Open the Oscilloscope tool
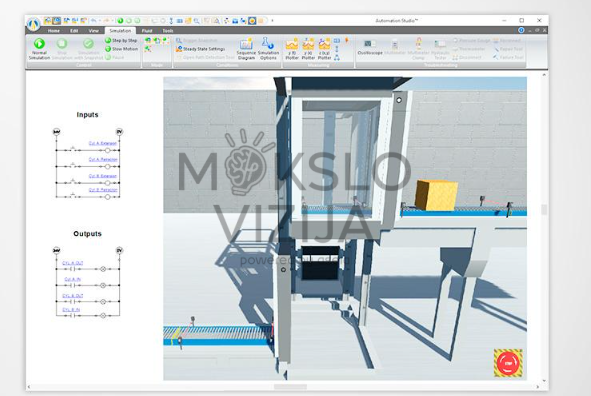591x396 pixels. 369,47
